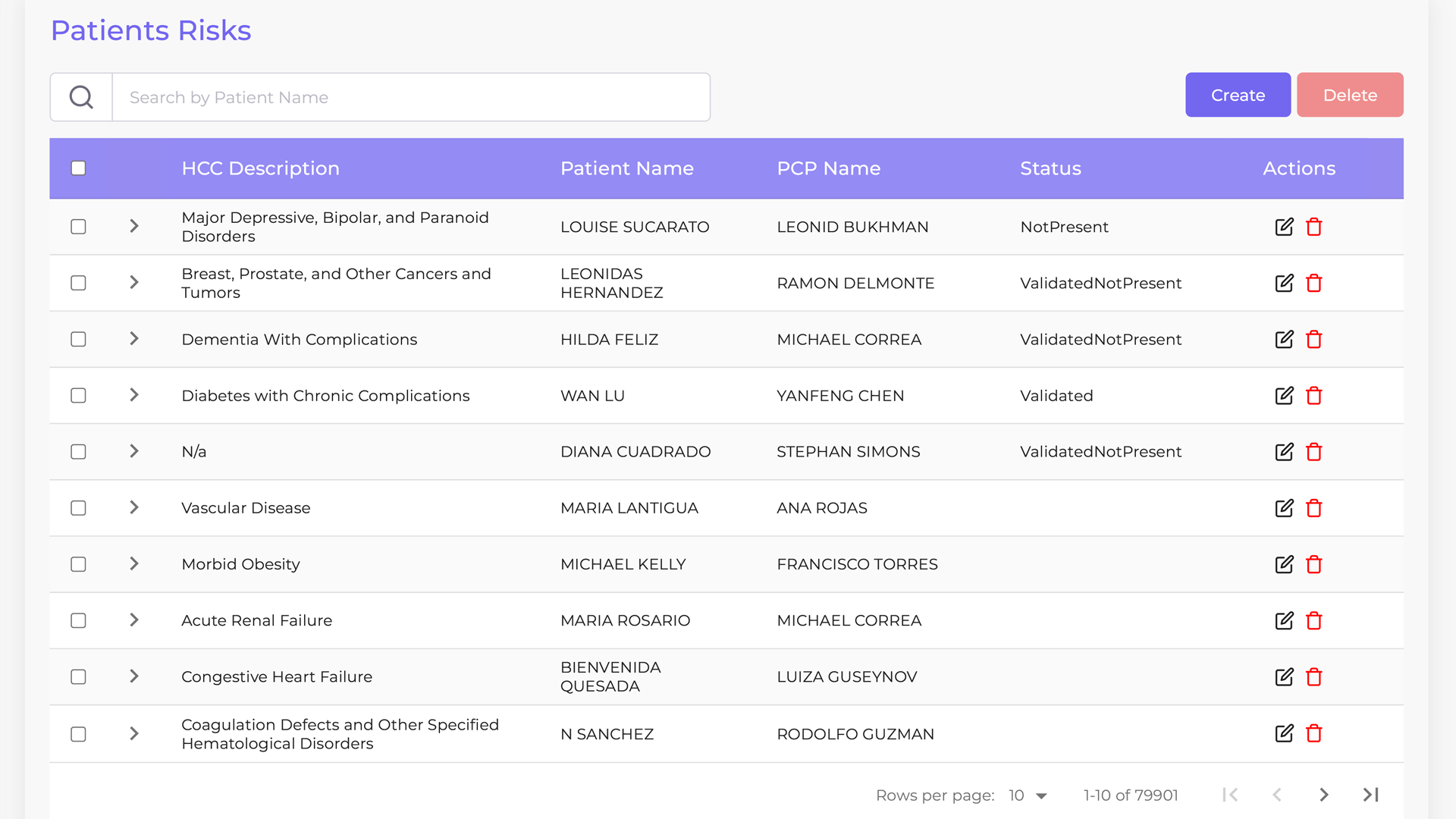The width and height of the screenshot is (1456, 819).
Task: Toggle the select-all header checkbox
Action: [78, 168]
